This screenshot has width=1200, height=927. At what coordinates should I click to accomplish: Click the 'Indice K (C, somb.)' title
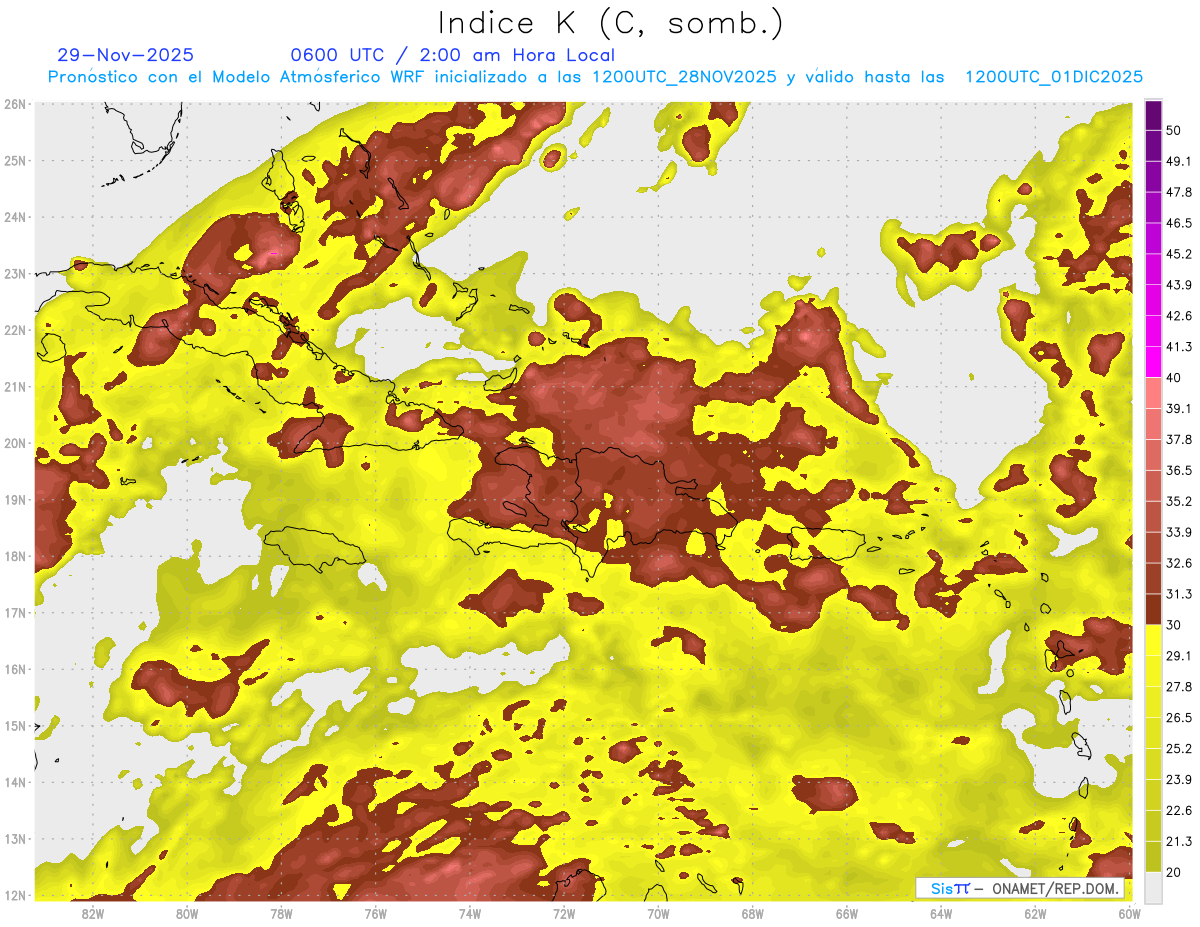[611, 24]
